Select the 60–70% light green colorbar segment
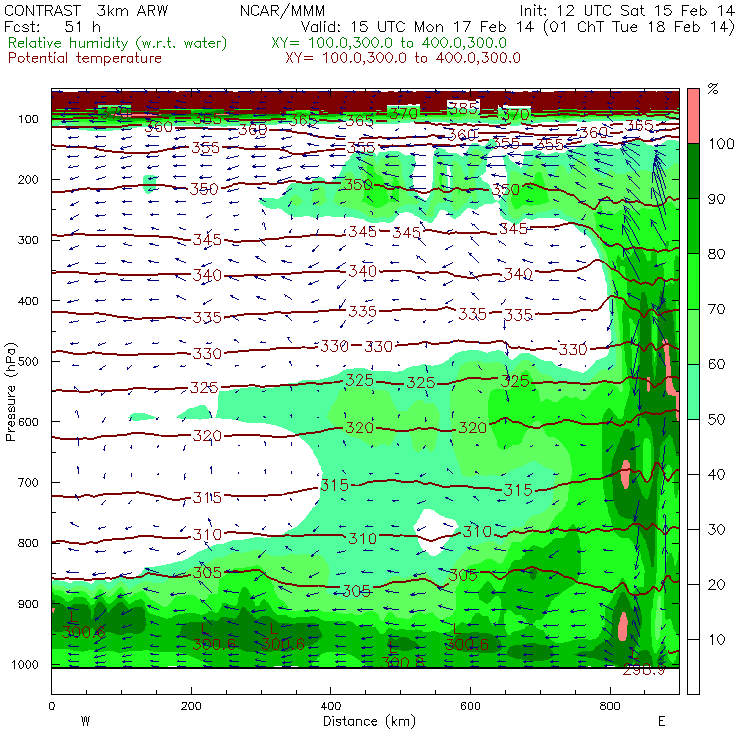This screenshot has height=740, width=740. pos(693,336)
